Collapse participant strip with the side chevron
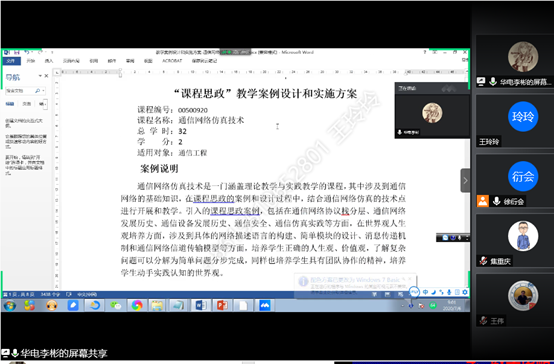The image size is (554, 364). click(465, 181)
